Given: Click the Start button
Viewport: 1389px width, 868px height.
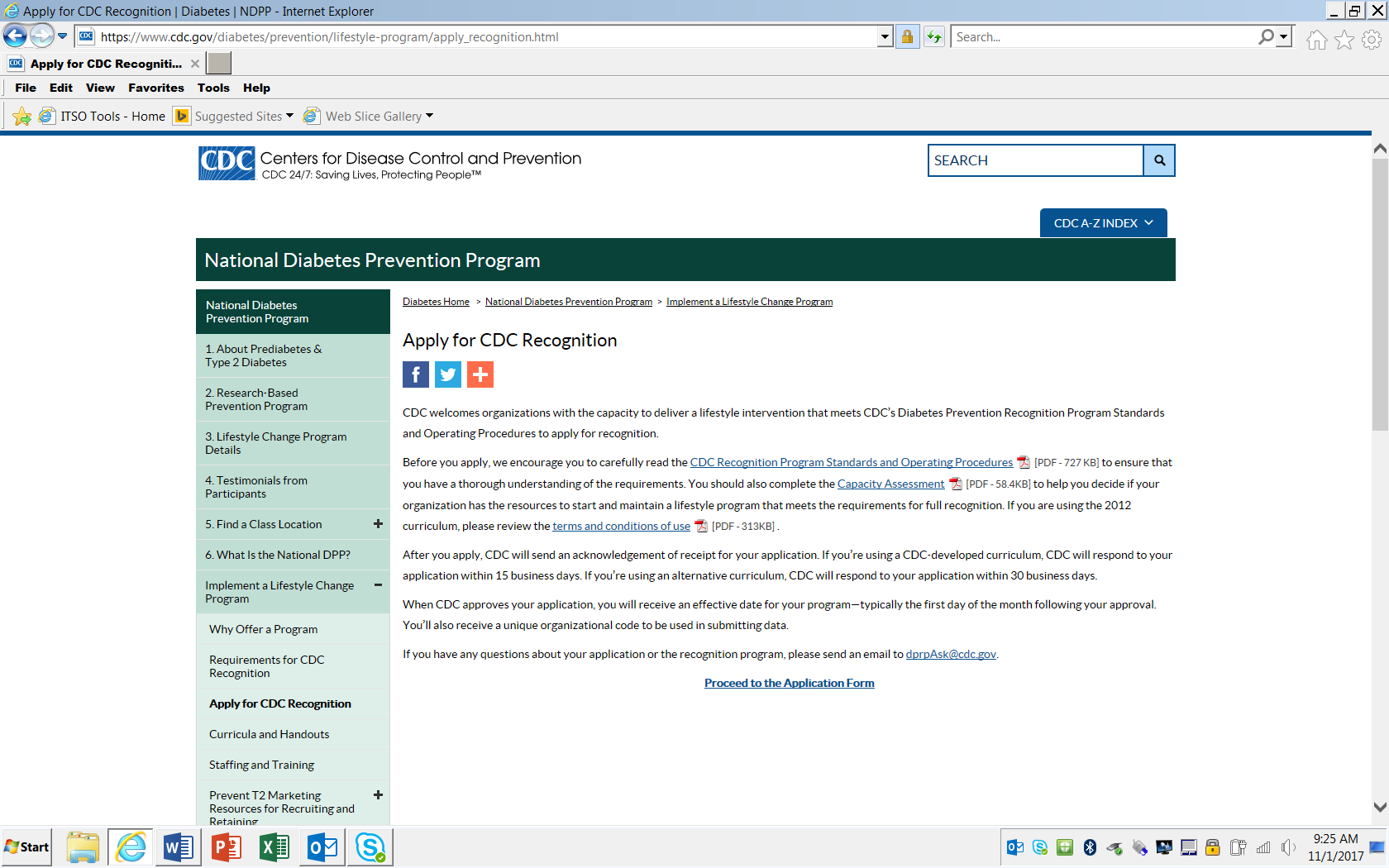Looking at the screenshot, I should click(x=26, y=847).
